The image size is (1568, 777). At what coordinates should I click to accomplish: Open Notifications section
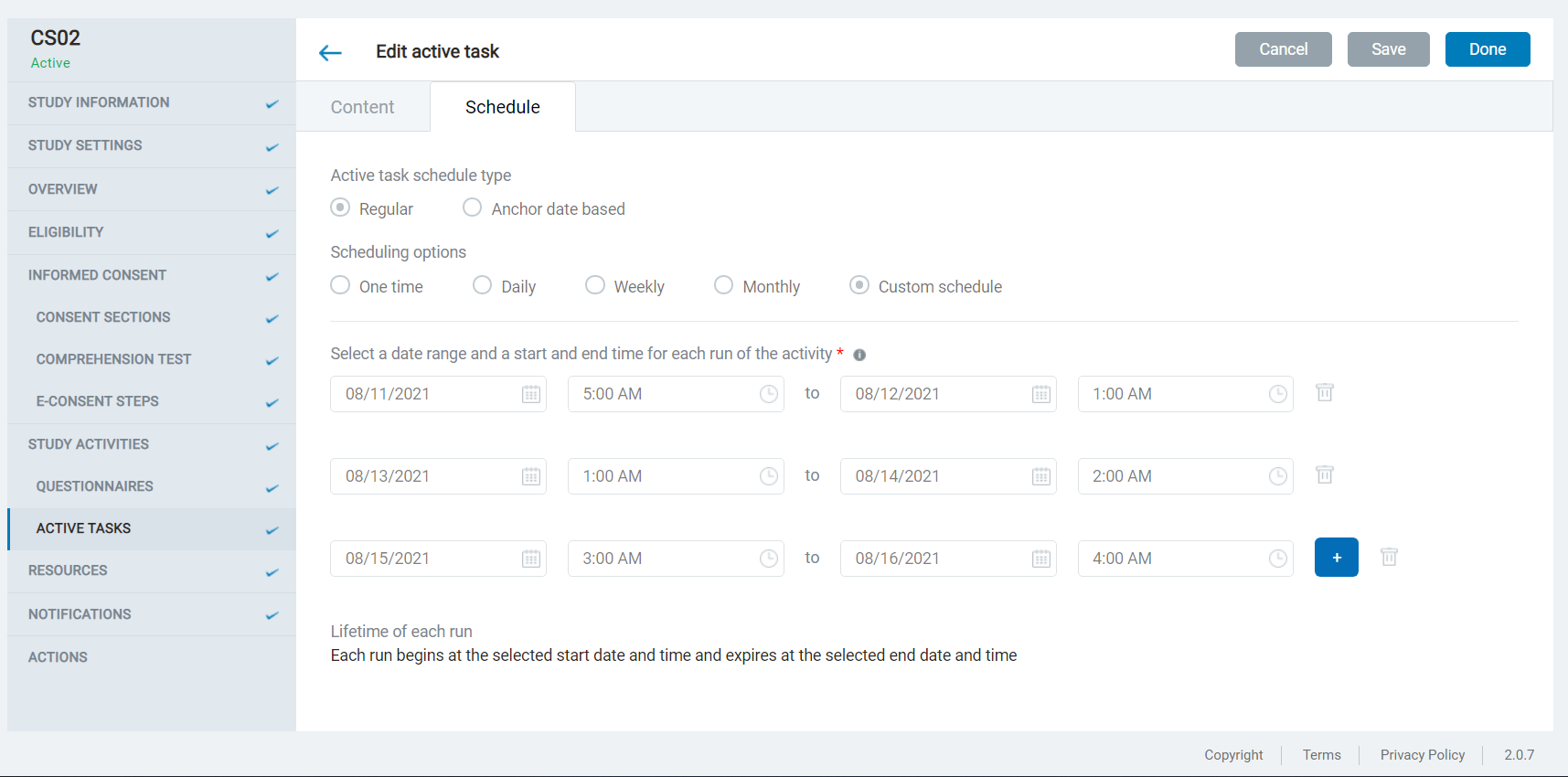point(152,614)
